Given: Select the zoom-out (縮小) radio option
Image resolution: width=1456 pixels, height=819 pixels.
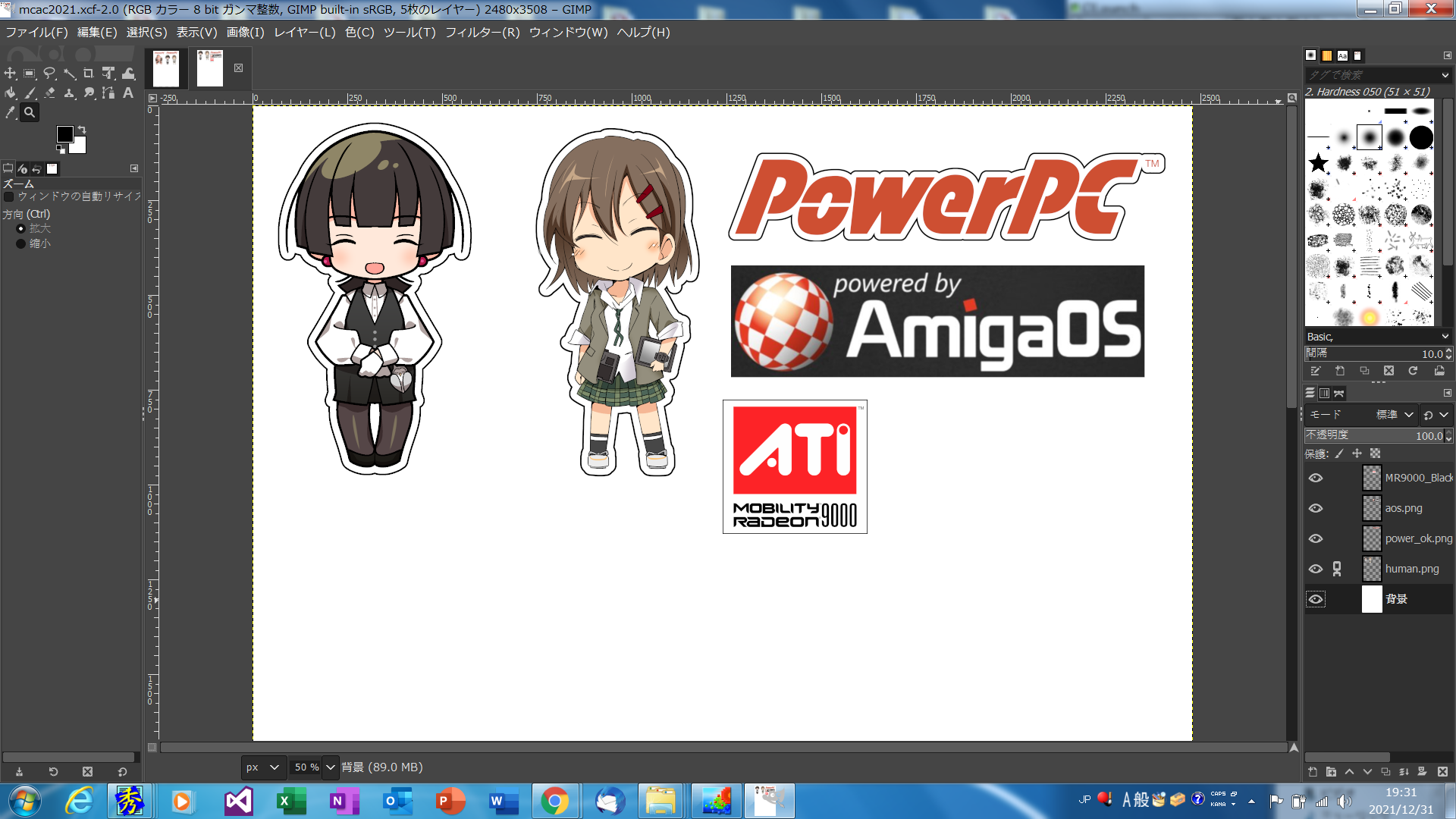Looking at the screenshot, I should tap(21, 243).
